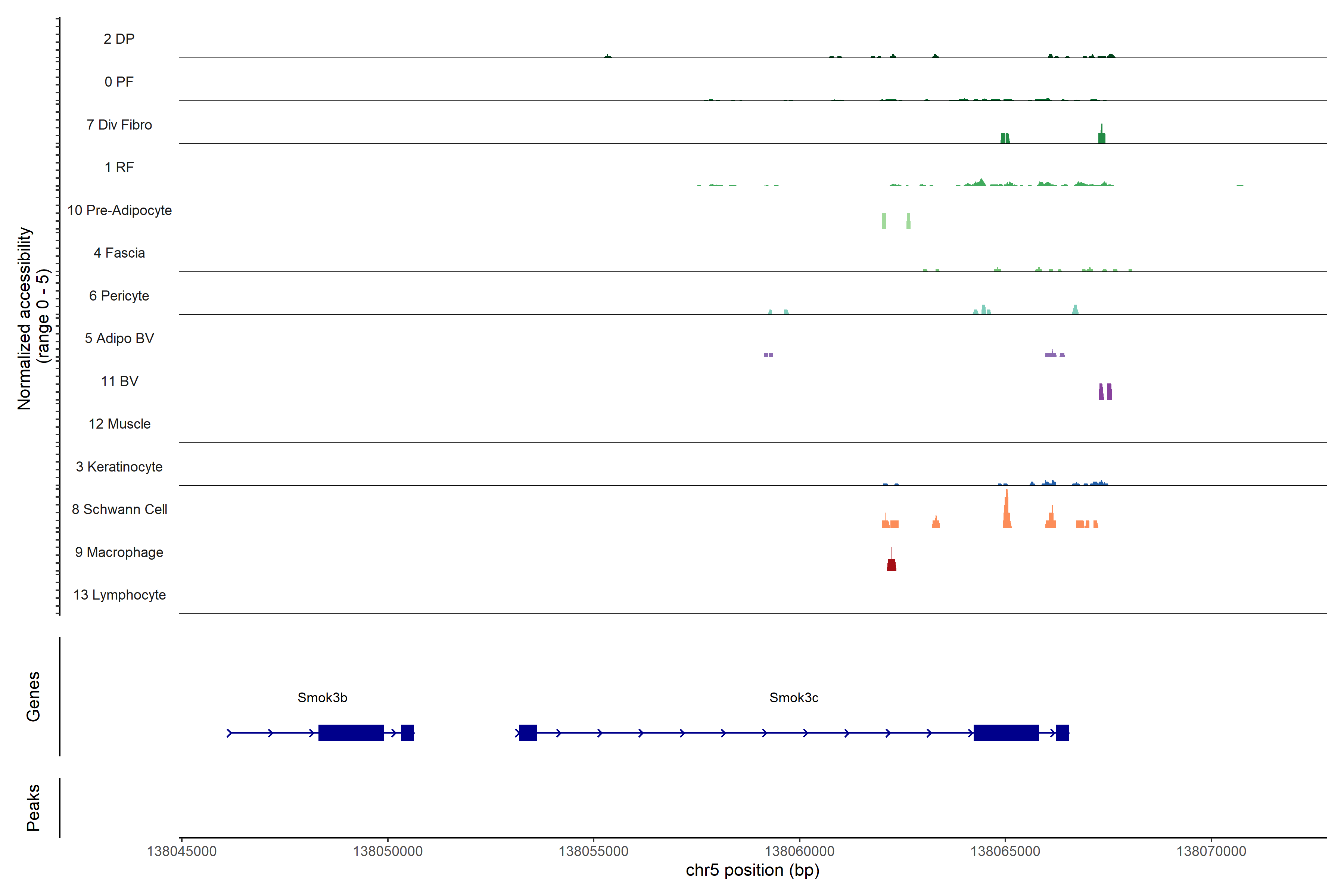Screen dimensions: 1344x896
Task: Click the 10 Pre-Adipocyte track label
Action: (x=119, y=210)
